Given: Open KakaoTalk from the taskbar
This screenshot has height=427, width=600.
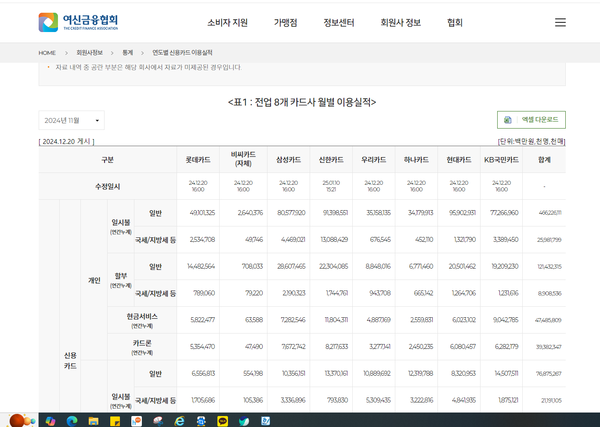Looking at the screenshot, I should coord(222,421).
